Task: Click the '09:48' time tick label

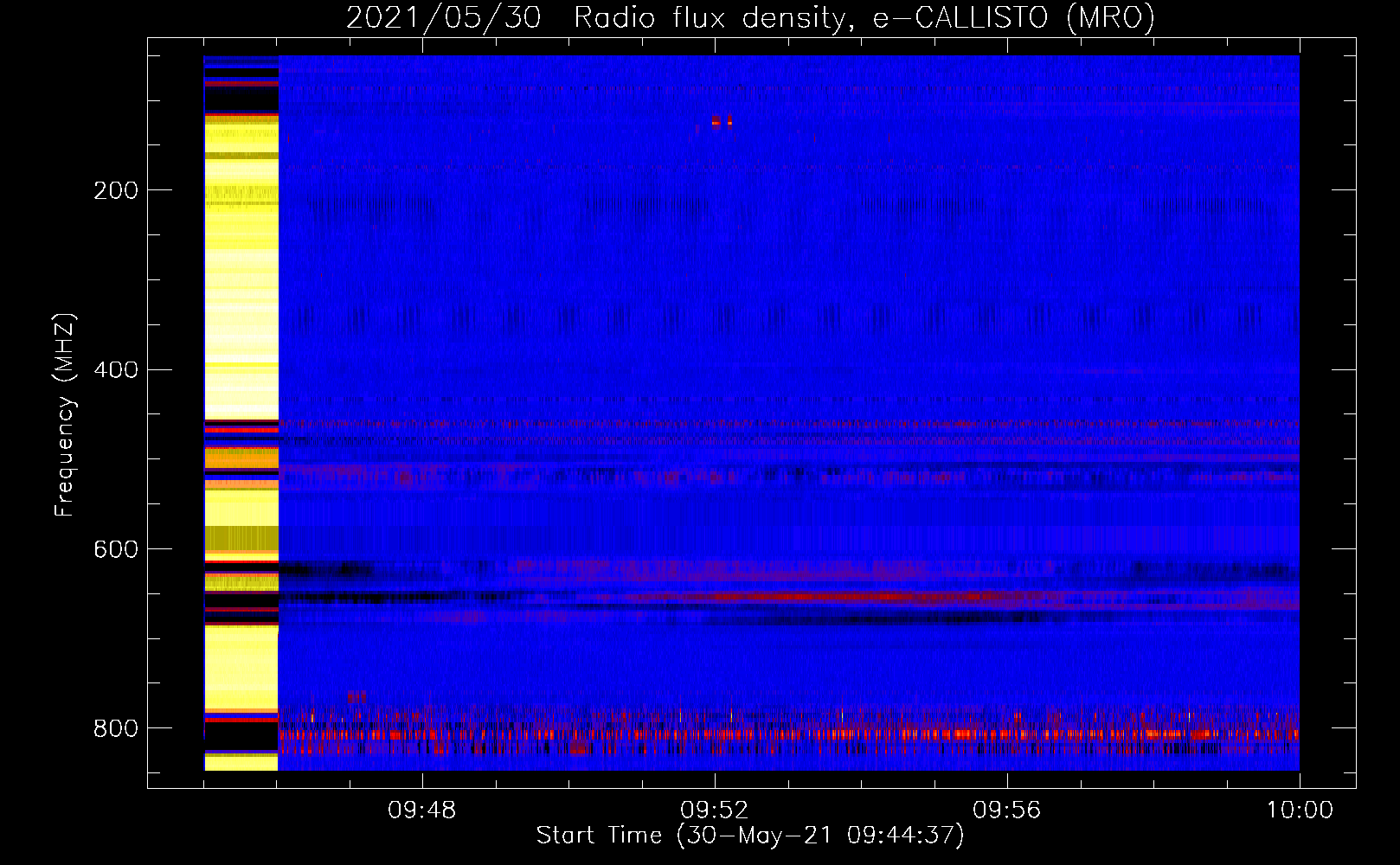Action: (x=421, y=811)
